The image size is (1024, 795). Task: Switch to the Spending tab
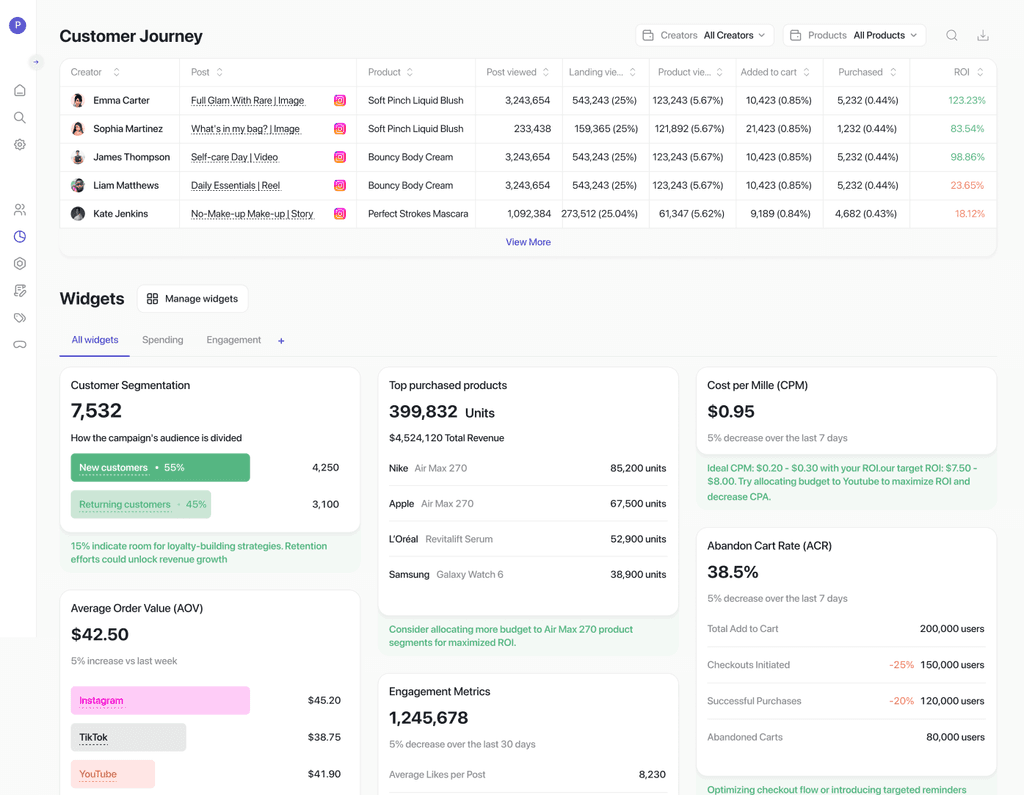click(x=163, y=340)
